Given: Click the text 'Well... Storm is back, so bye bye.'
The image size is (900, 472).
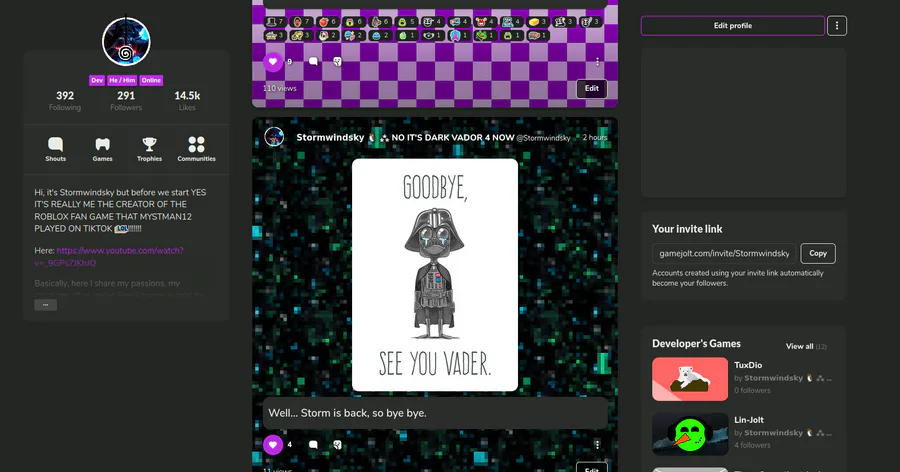Looking at the screenshot, I should tap(347, 413).
